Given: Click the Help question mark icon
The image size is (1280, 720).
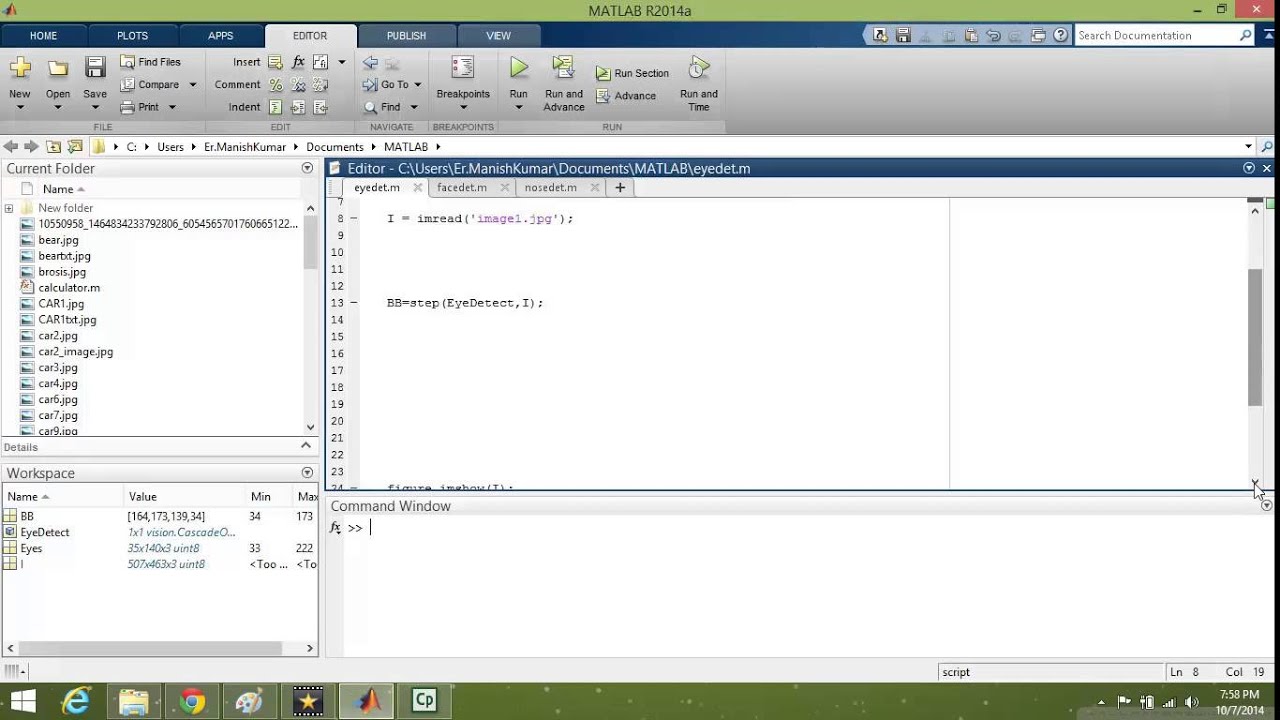Looking at the screenshot, I should (x=1060, y=35).
